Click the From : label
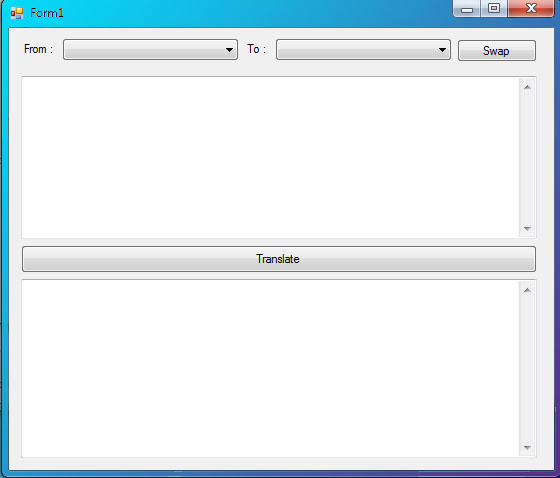The image size is (560, 478). [38, 49]
